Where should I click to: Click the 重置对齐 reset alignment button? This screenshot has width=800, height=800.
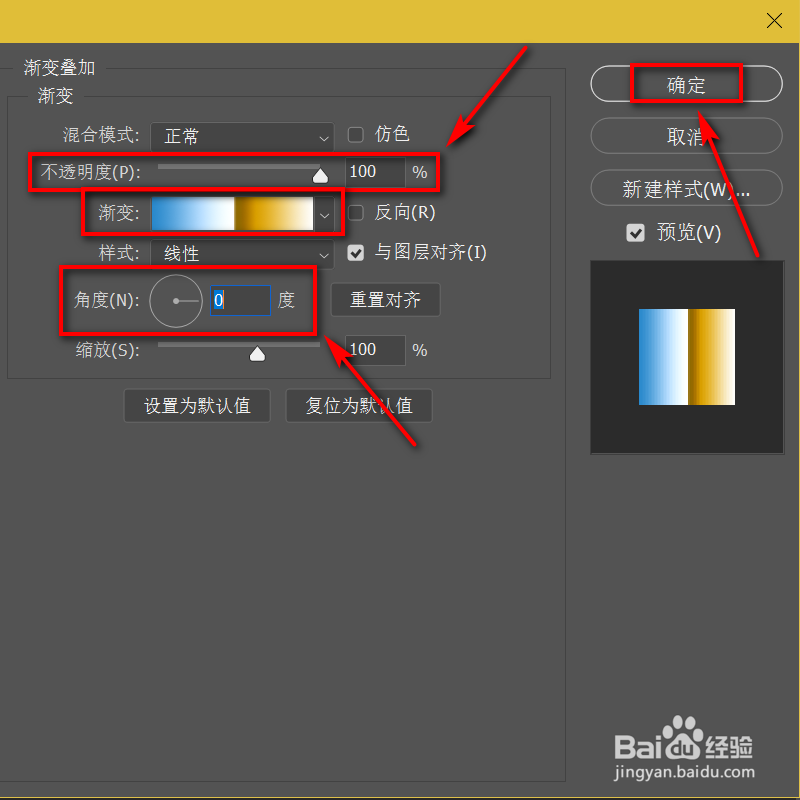386,300
